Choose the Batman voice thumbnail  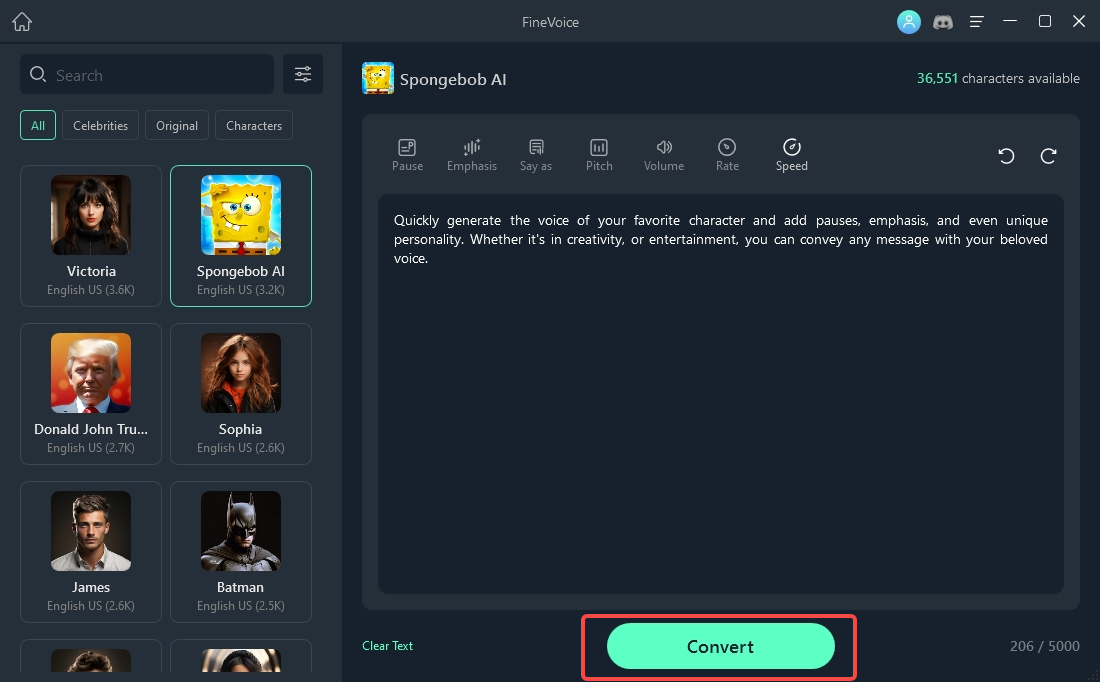click(241, 530)
